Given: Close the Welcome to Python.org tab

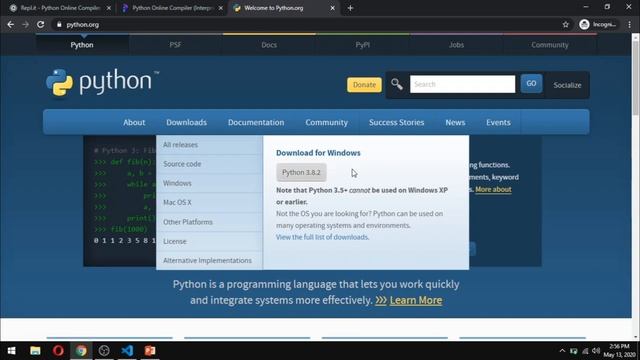Looking at the screenshot, I should click(332, 8).
